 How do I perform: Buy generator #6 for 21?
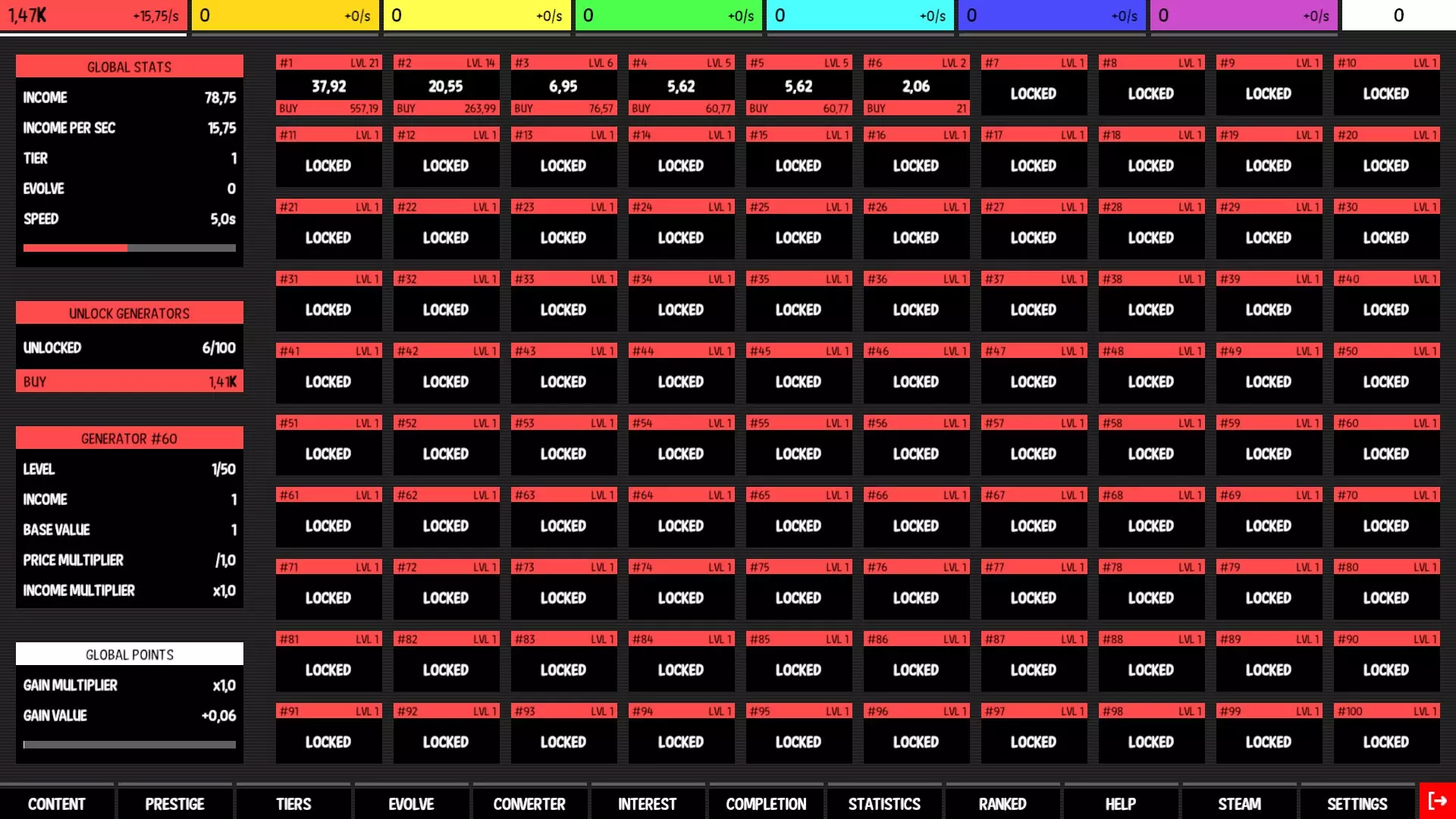[916, 108]
